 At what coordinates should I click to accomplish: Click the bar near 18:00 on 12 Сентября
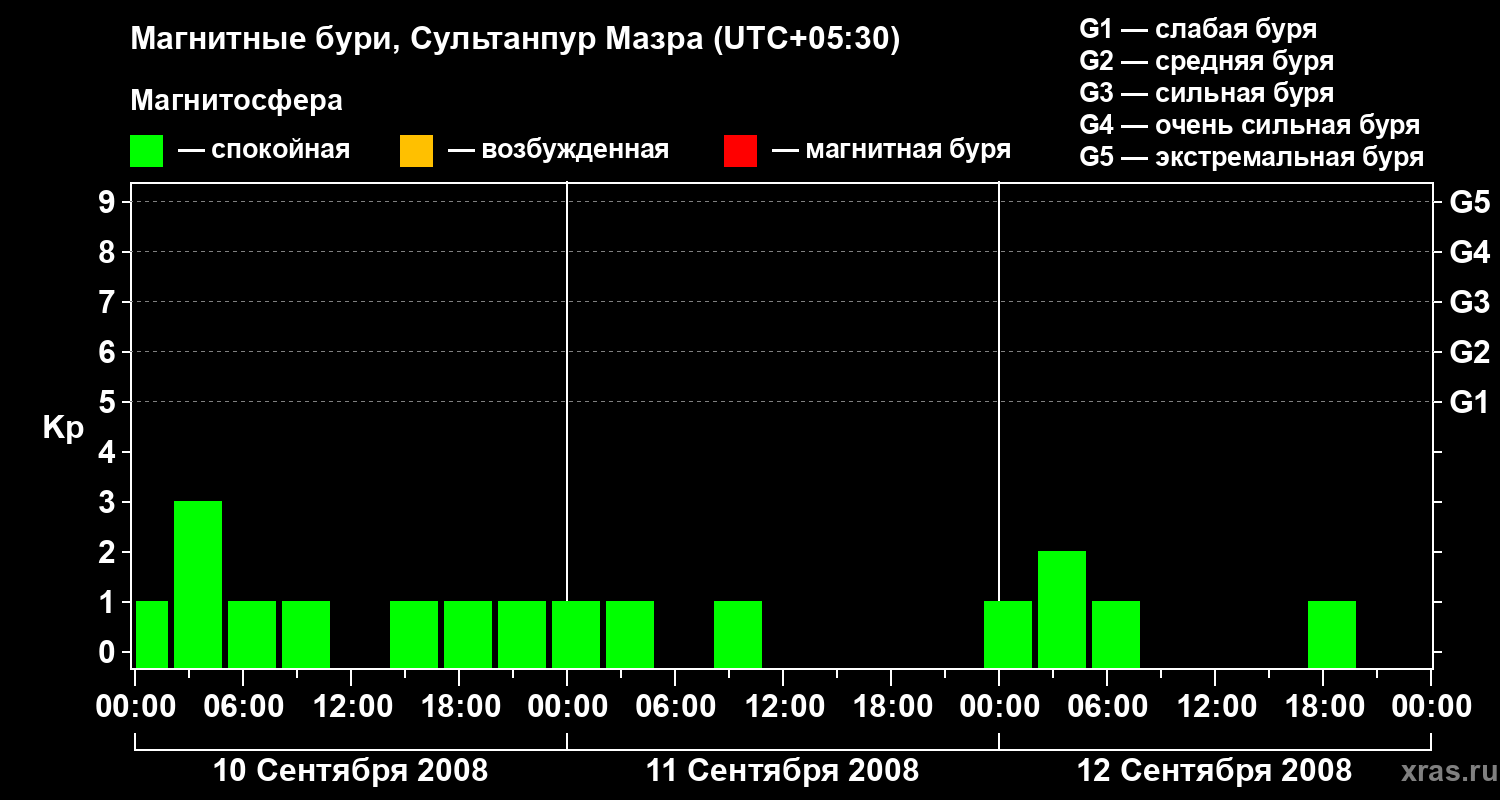[1332, 634]
